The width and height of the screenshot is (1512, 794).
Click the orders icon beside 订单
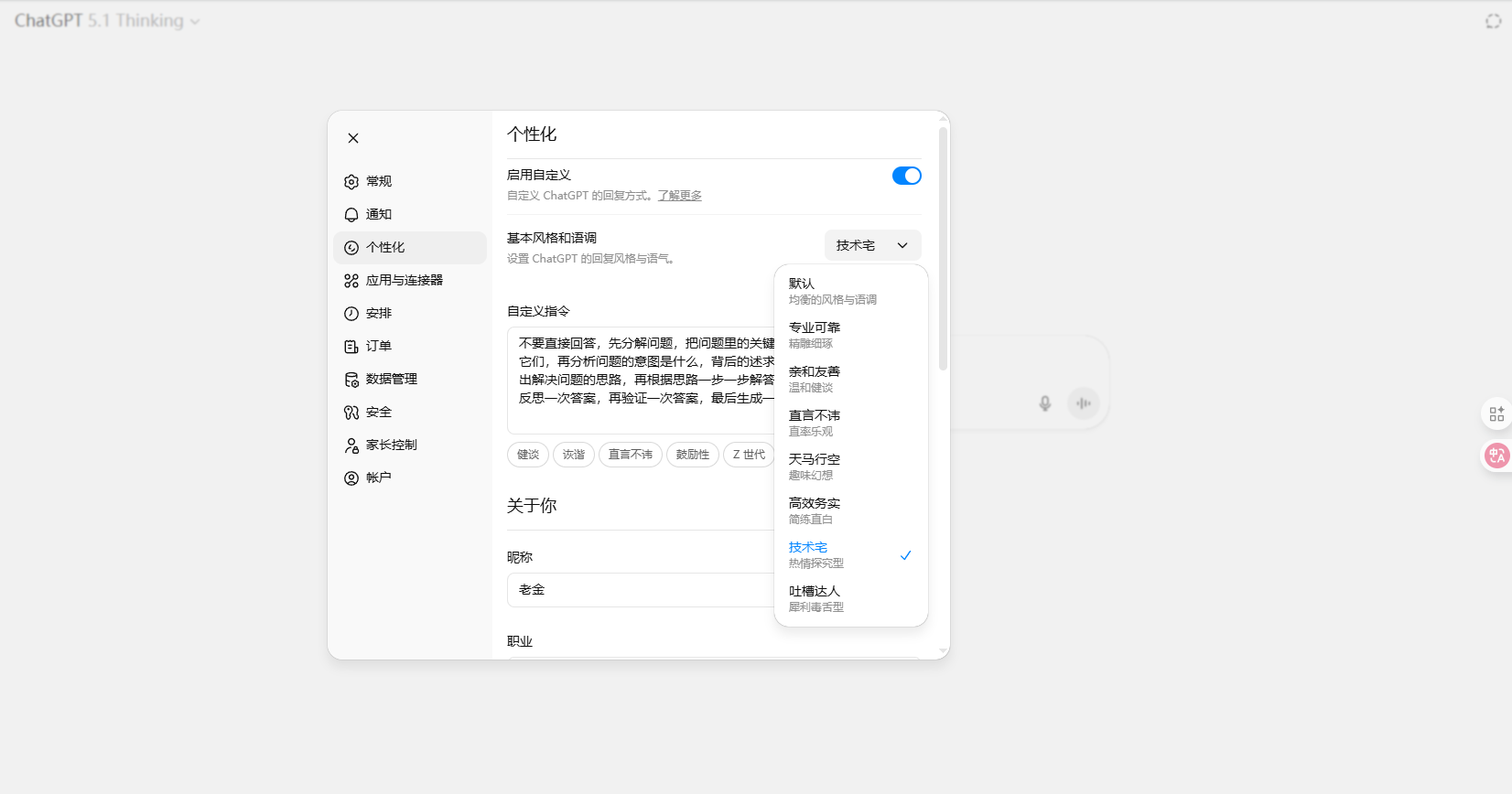point(351,347)
